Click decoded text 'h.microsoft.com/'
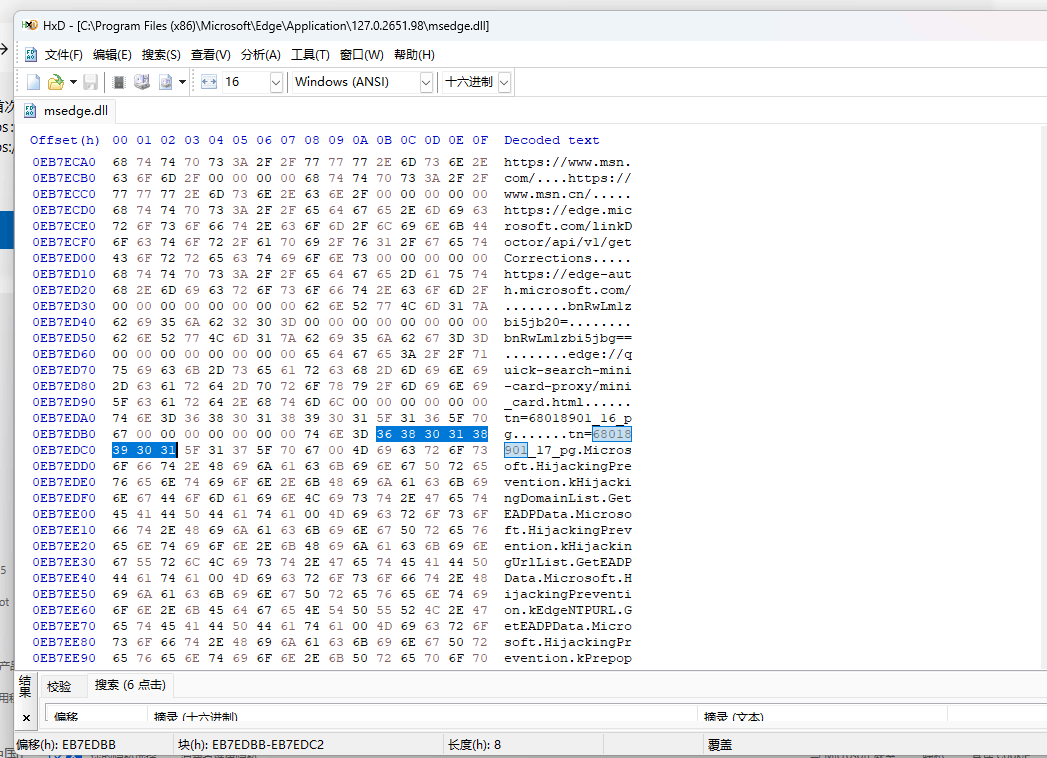Viewport: 1047px width, 758px height. 568,291
